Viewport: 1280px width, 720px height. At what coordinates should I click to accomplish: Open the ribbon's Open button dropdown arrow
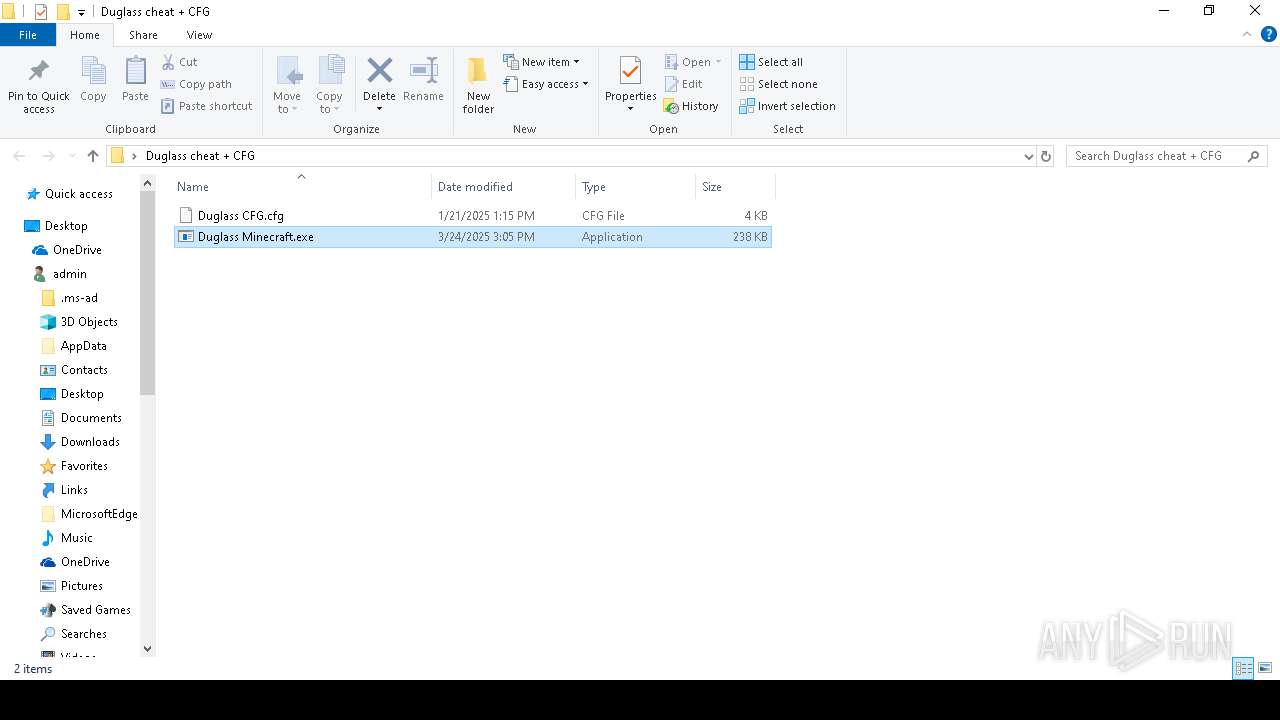pyautogui.click(x=718, y=62)
